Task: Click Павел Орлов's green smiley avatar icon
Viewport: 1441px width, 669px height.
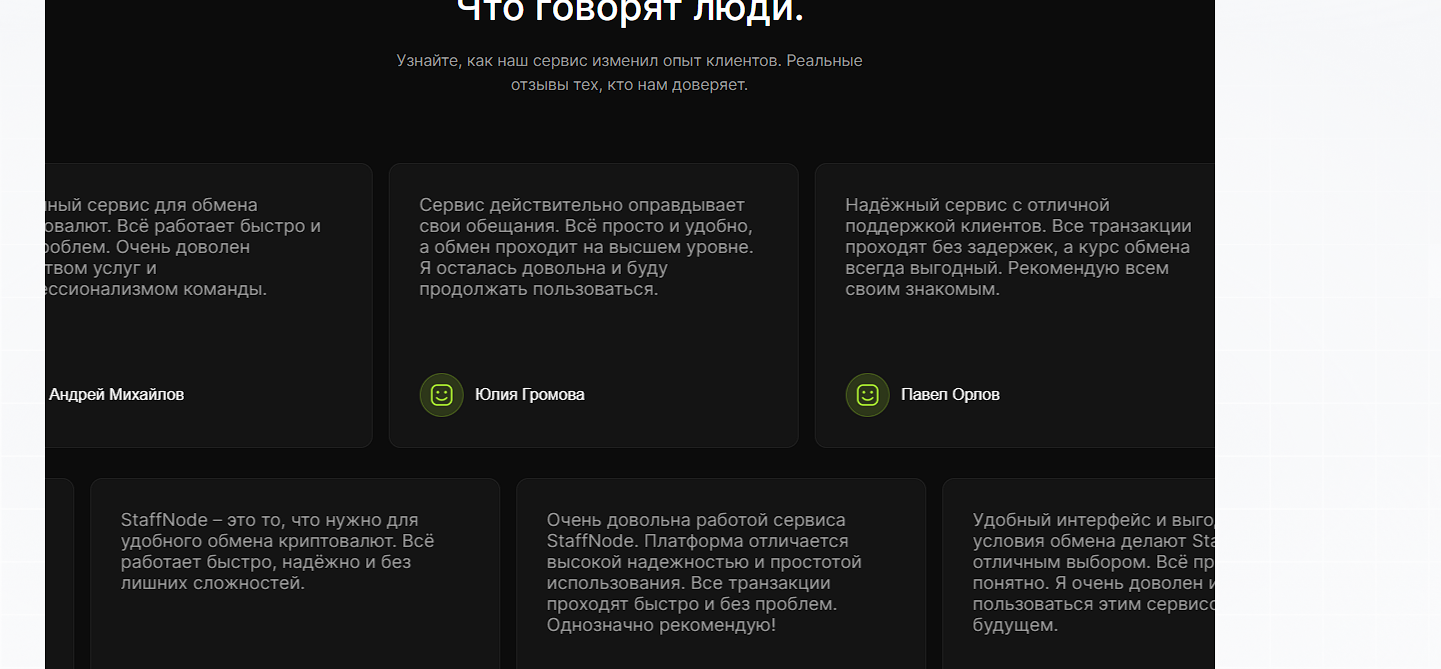Action: pyautogui.click(x=866, y=395)
